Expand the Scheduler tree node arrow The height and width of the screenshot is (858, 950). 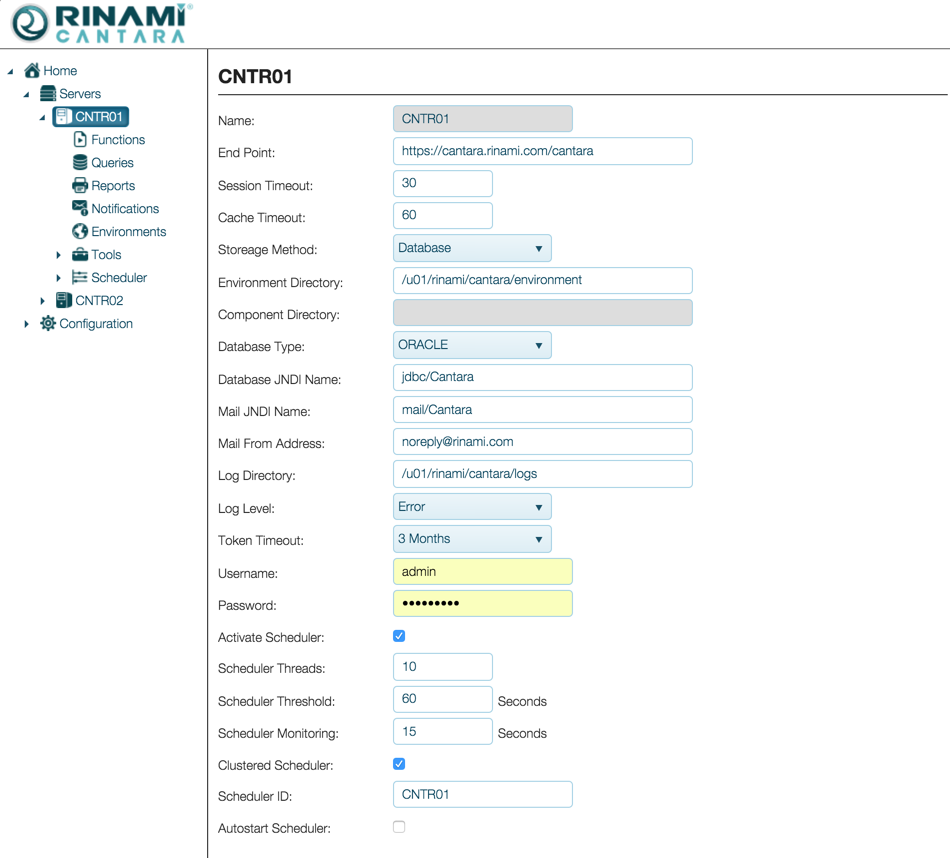(x=59, y=278)
